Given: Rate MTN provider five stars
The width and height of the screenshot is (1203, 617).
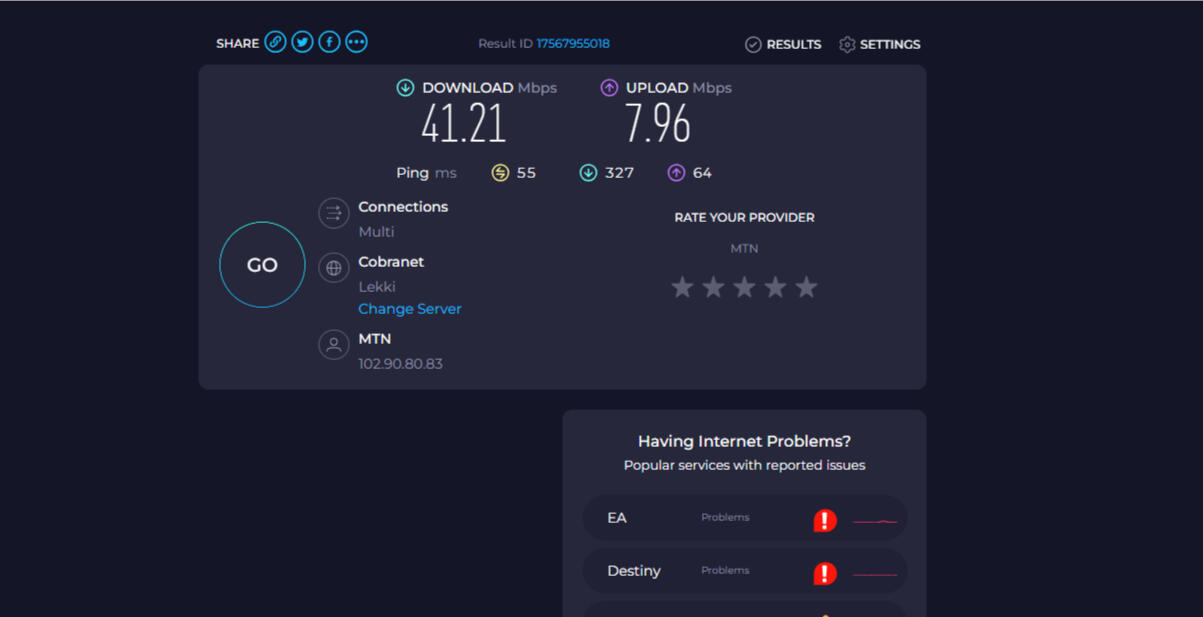Looking at the screenshot, I should [806, 288].
